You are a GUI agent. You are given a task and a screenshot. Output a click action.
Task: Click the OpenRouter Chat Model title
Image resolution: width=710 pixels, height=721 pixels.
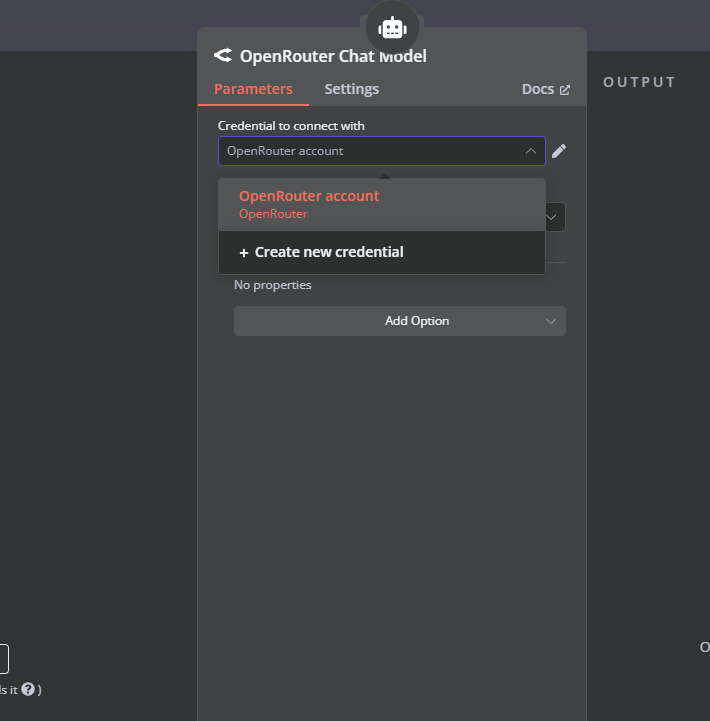pos(333,56)
